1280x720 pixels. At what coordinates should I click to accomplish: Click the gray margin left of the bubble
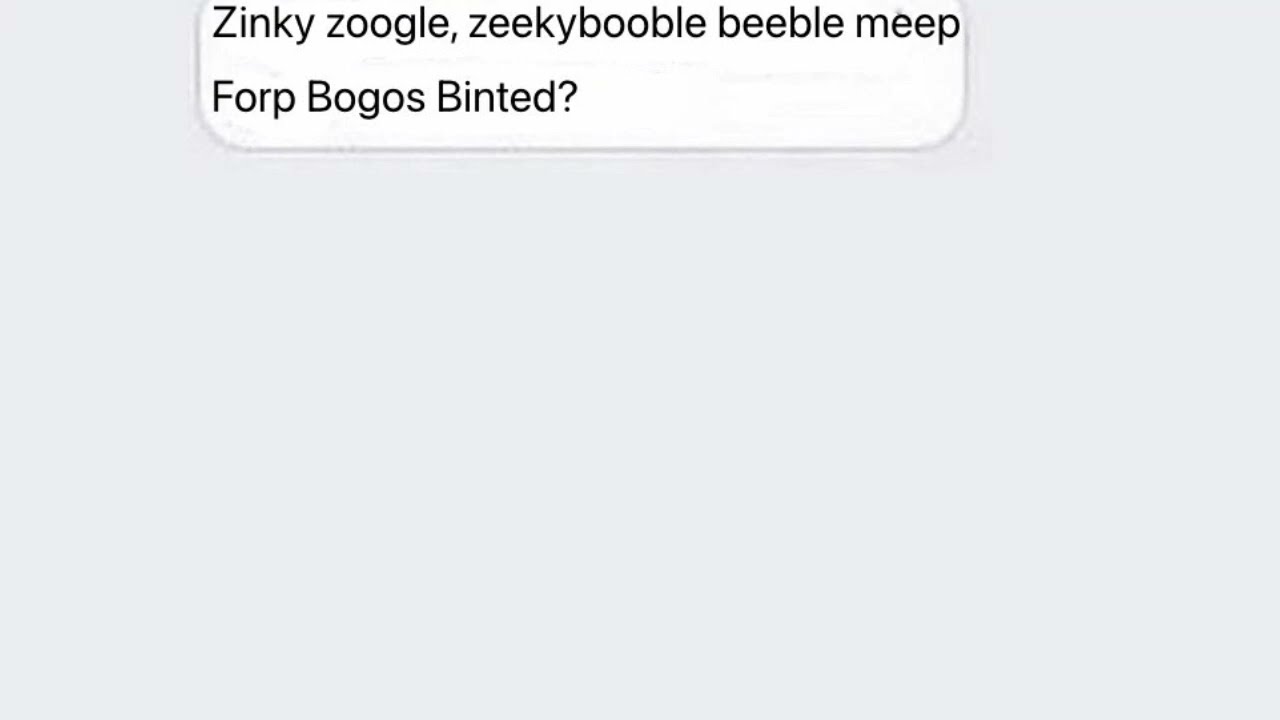coord(98,75)
